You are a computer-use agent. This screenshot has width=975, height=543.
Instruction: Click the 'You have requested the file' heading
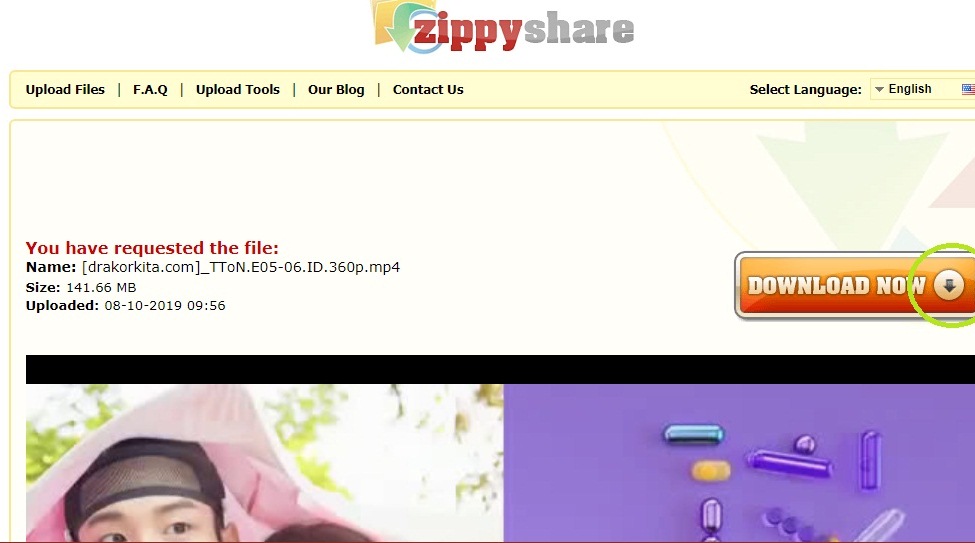point(152,248)
